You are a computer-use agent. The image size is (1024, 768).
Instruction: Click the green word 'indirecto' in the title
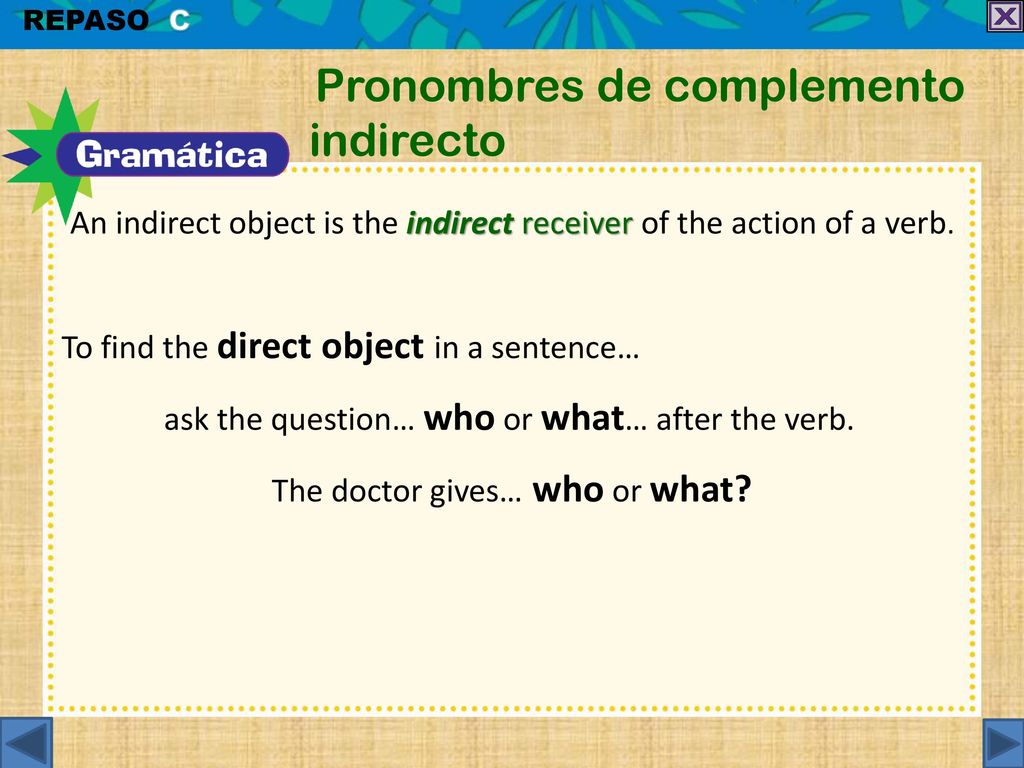408,140
